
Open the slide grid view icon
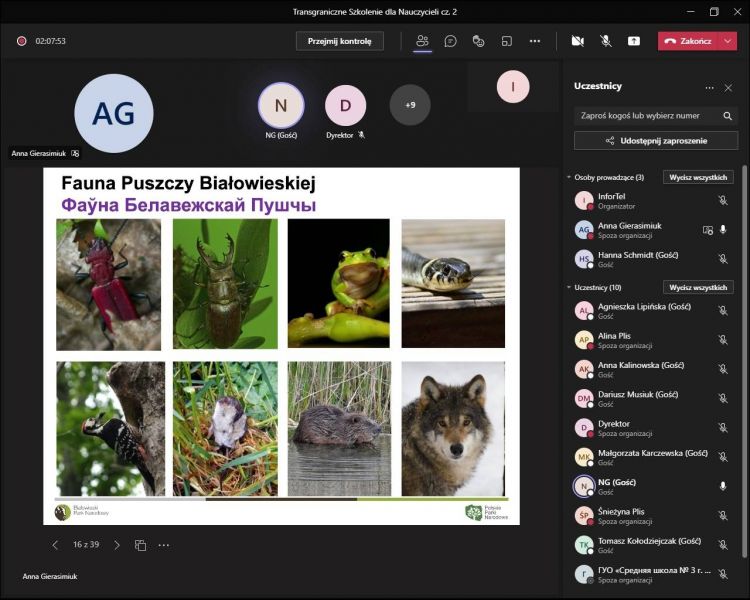[x=141, y=545]
